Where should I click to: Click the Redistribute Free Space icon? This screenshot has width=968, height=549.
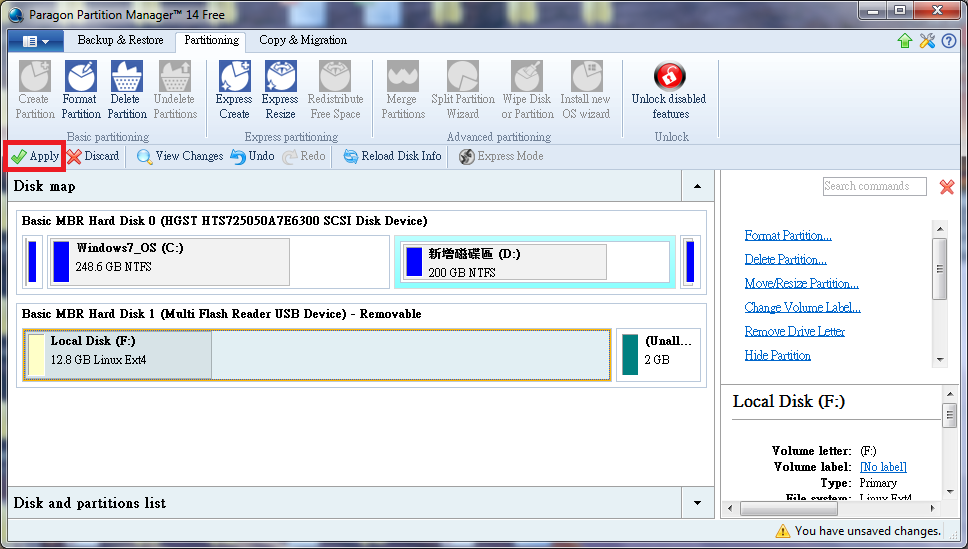coord(335,90)
